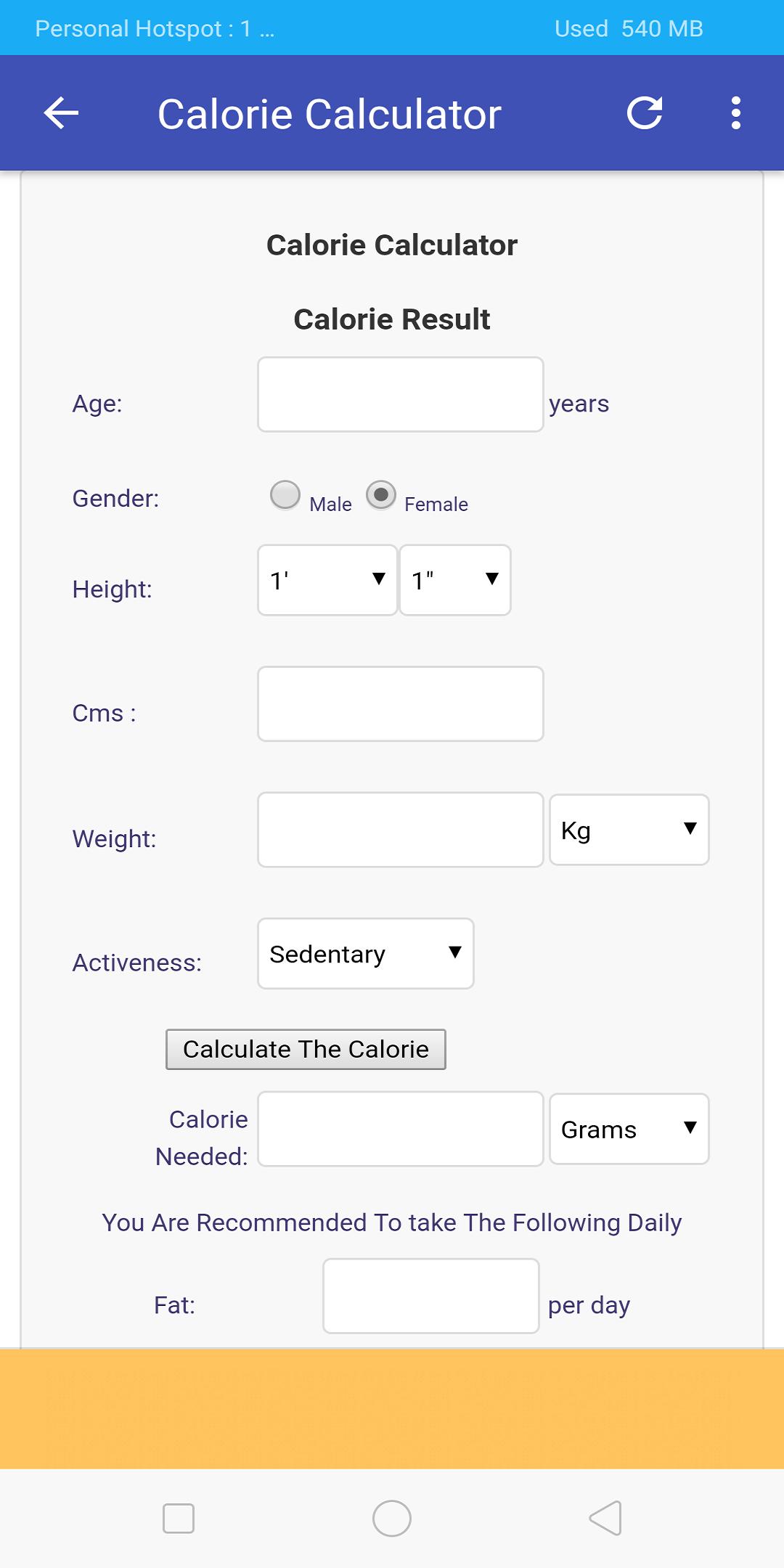Expand the Kg weight unit dropdown

coord(629,830)
